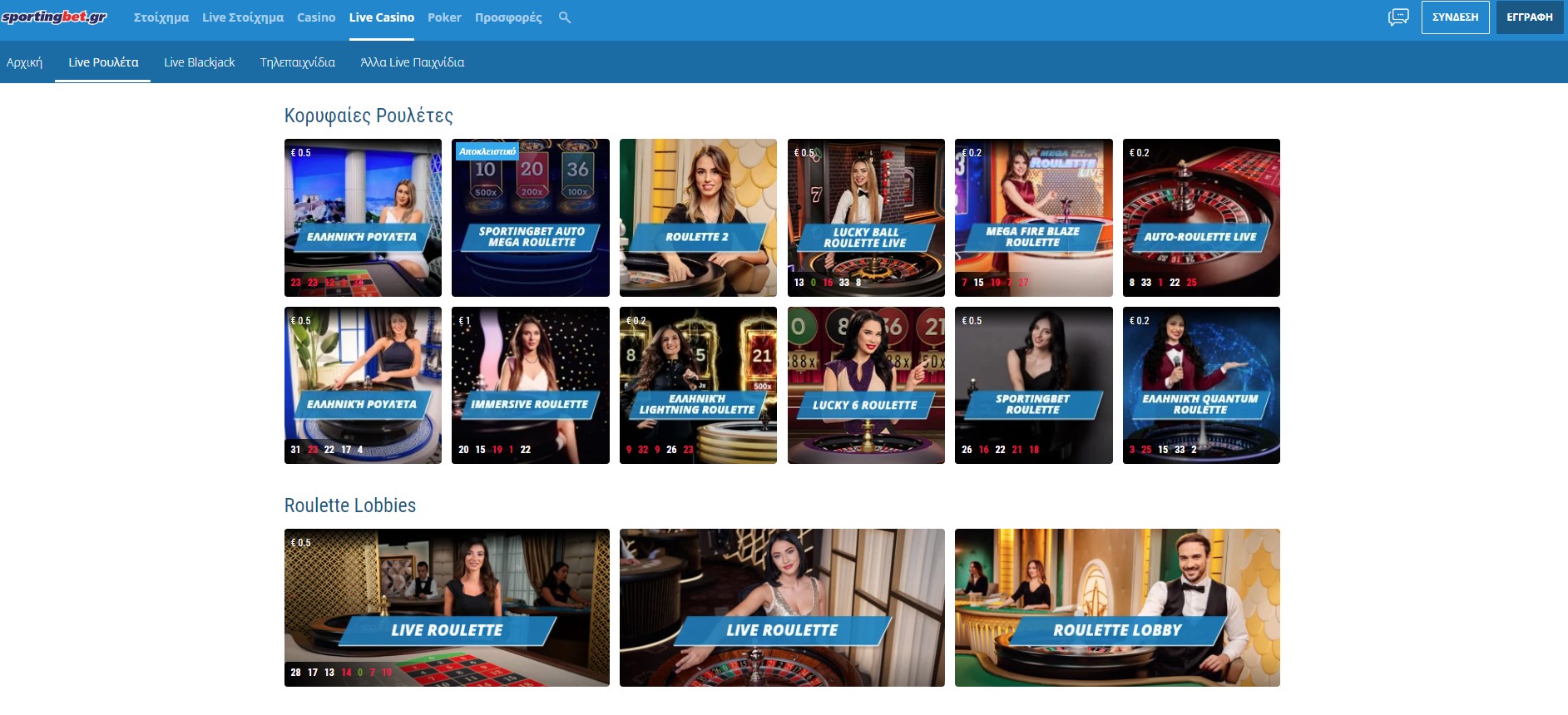Open the first Ελληνική Ρουλέτα game with balcony background
Image resolution: width=1568 pixels, height=715 pixels.
[x=363, y=218]
